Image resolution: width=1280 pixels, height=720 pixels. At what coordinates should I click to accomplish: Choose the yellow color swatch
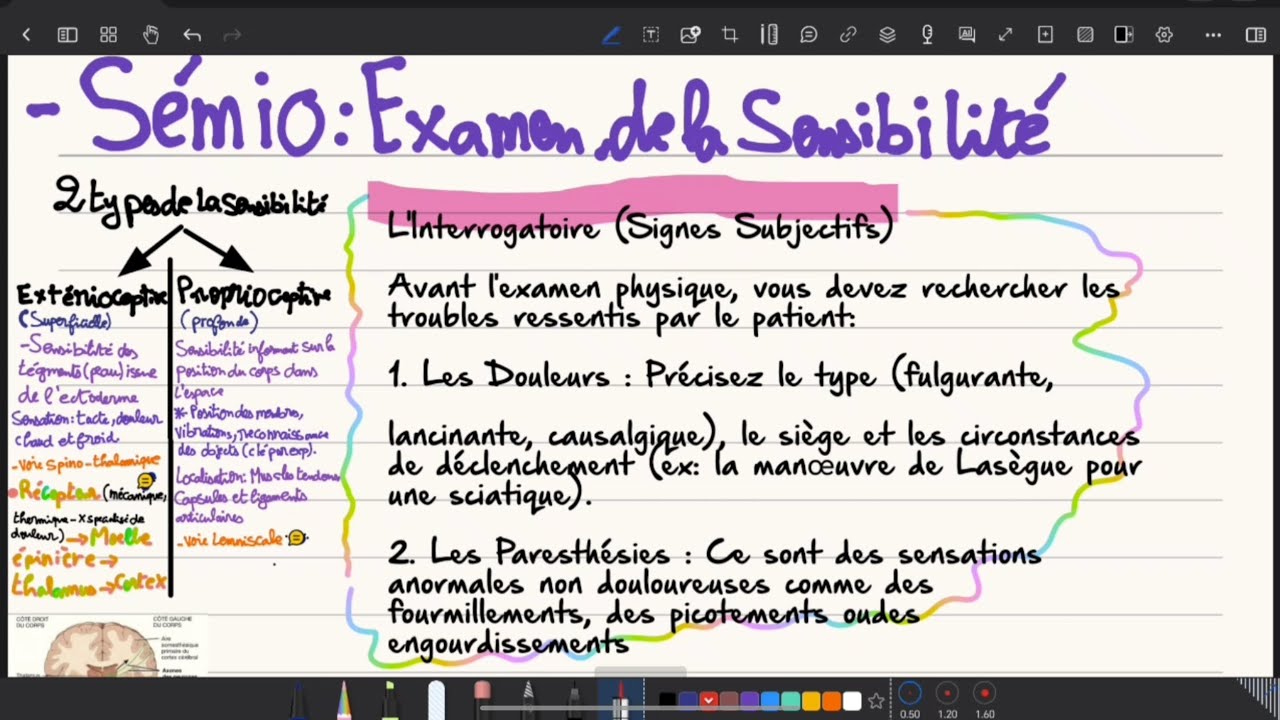(x=810, y=701)
